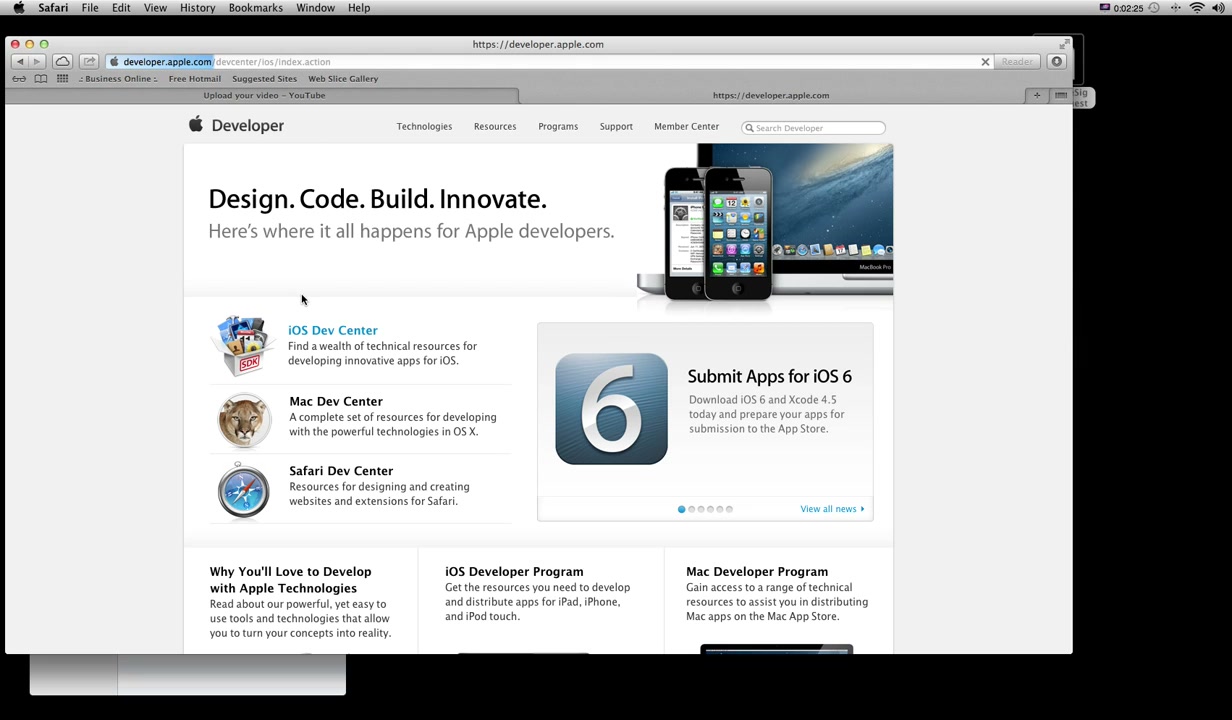The height and width of the screenshot is (720, 1232).
Task: Open Why You'll Love to Develop heading
Action: point(290,580)
